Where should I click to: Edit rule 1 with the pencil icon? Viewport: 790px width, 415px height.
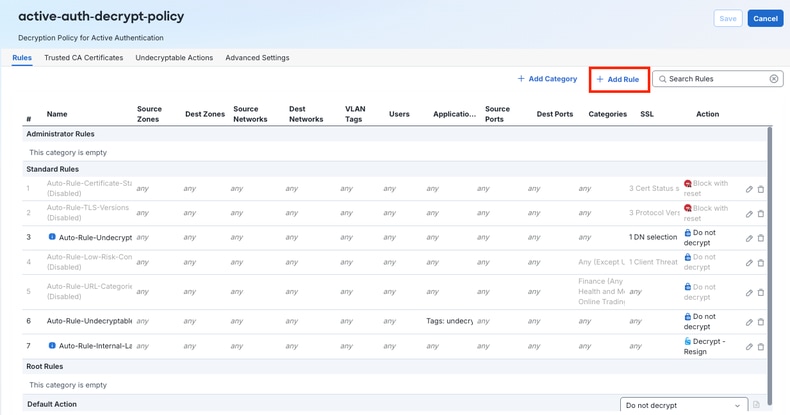click(x=749, y=189)
